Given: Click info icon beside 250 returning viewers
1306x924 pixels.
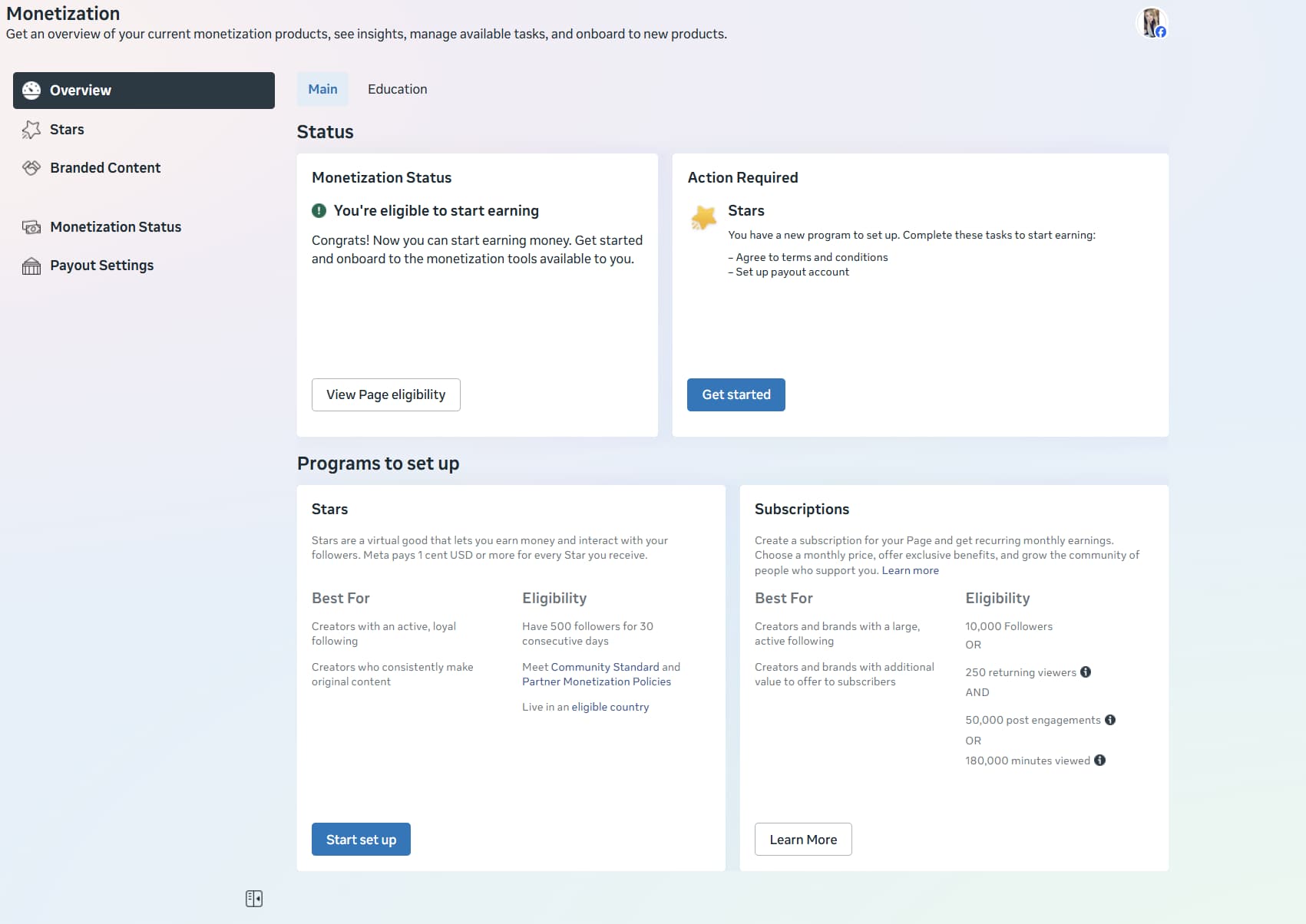Looking at the screenshot, I should (1086, 672).
